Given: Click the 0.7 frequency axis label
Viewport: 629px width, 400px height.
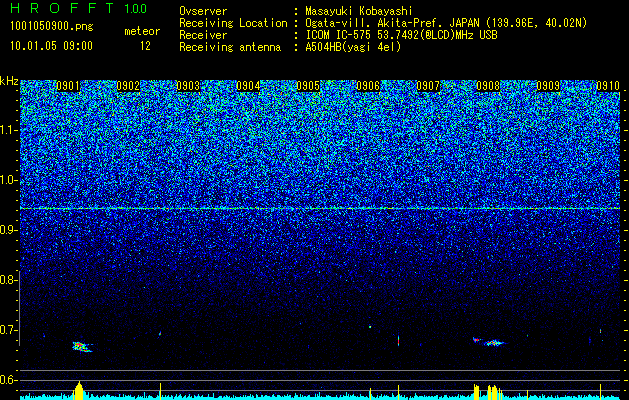Looking at the screenshot, I should (7, 330).
